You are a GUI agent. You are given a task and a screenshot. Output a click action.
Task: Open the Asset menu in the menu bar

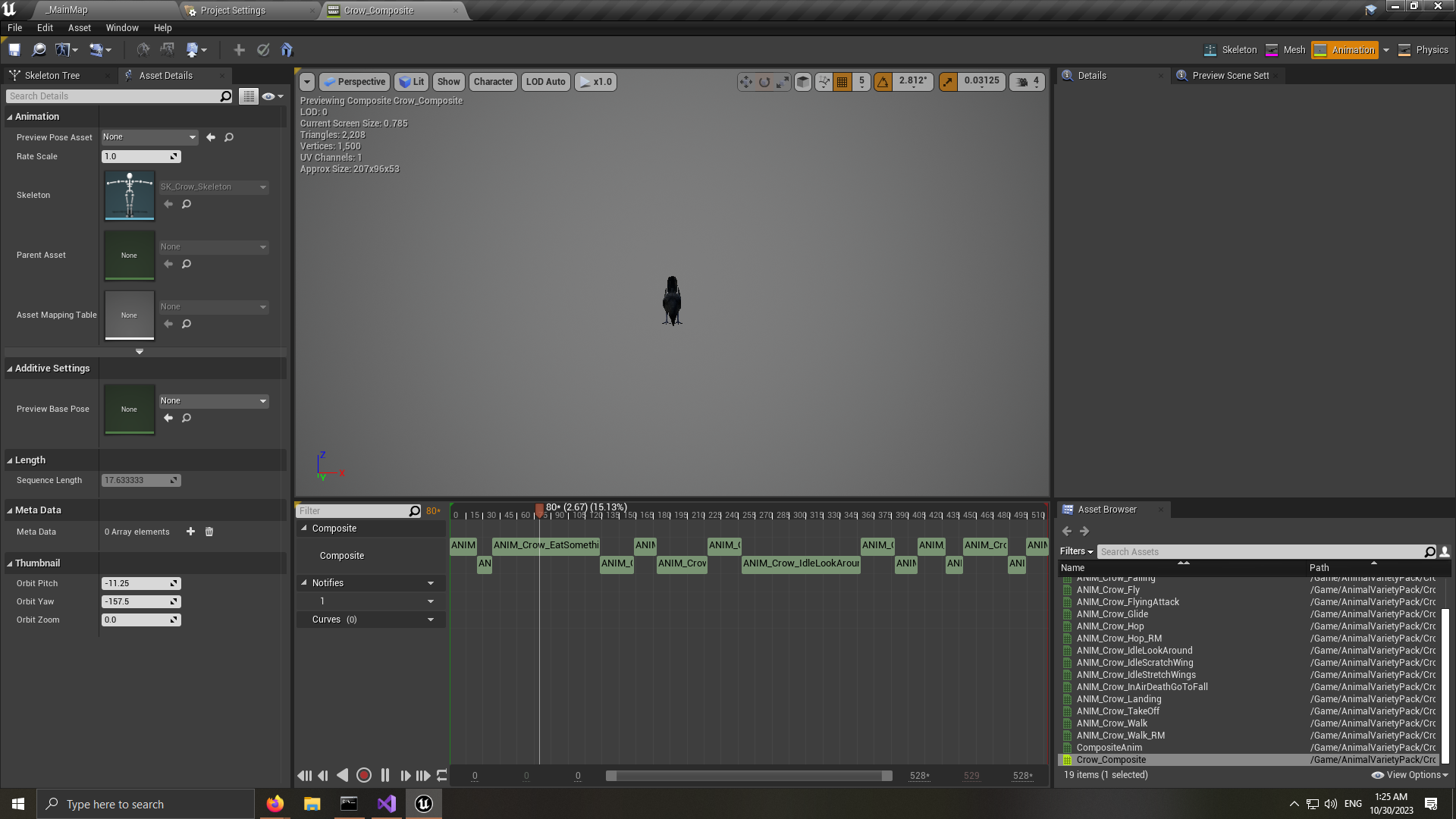pos(79,27)
